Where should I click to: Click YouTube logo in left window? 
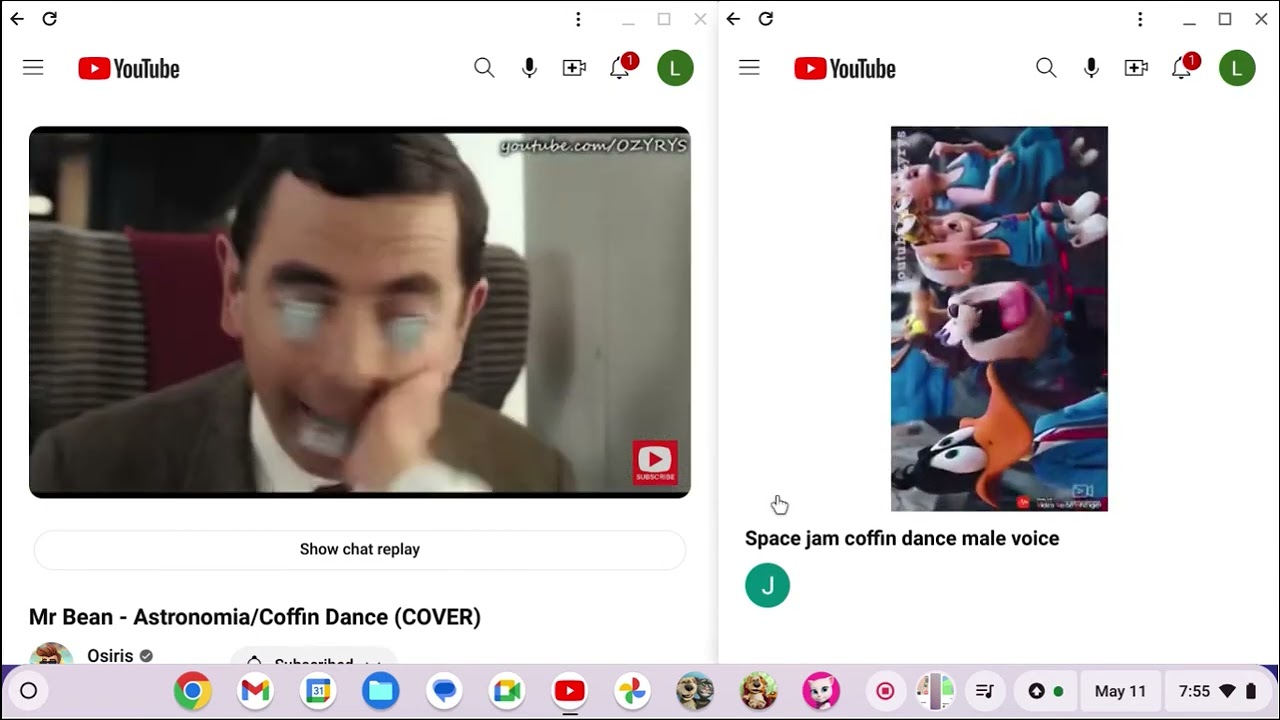click(x=129, y=68)
